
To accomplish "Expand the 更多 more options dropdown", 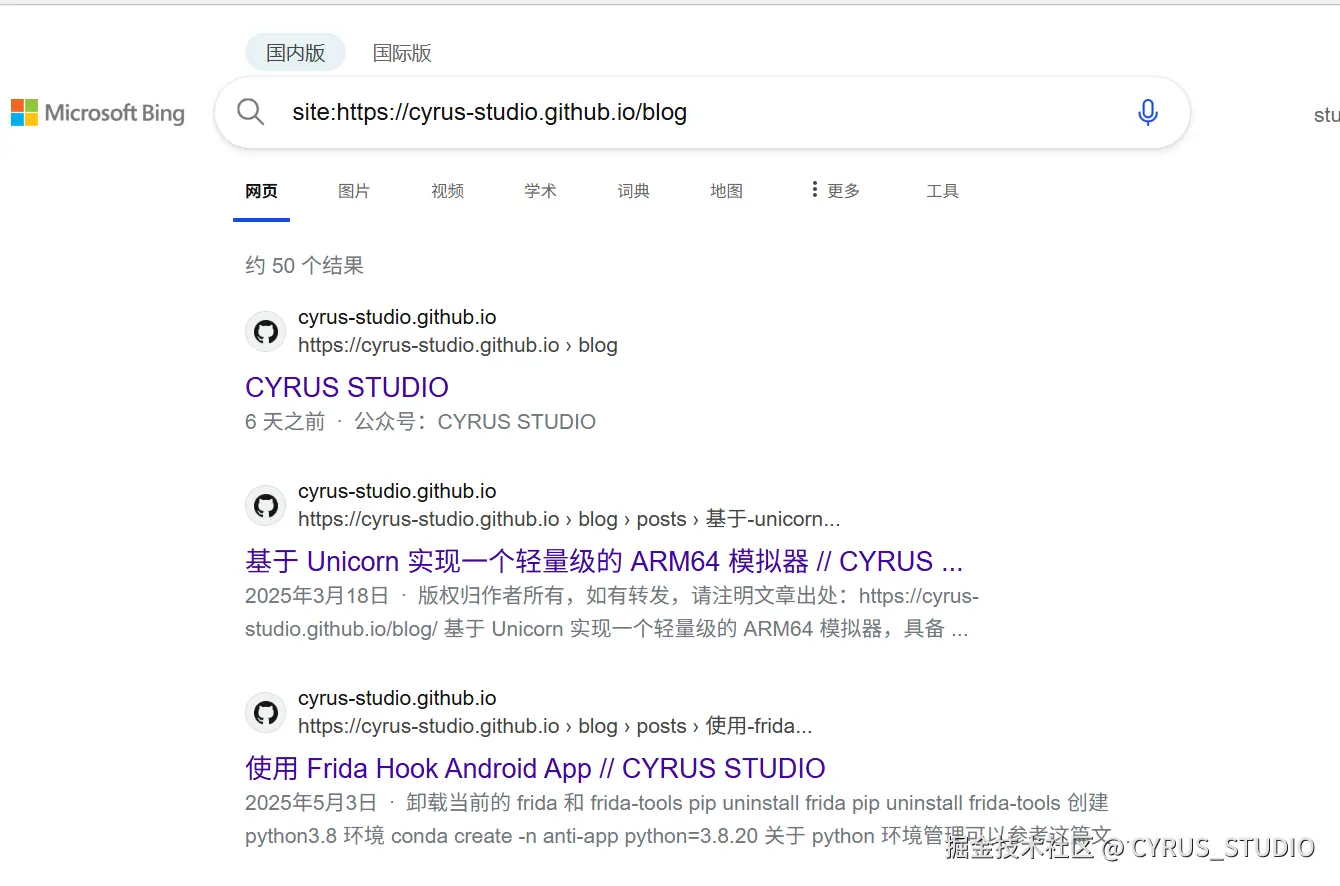I will click(x=836, y=190).
